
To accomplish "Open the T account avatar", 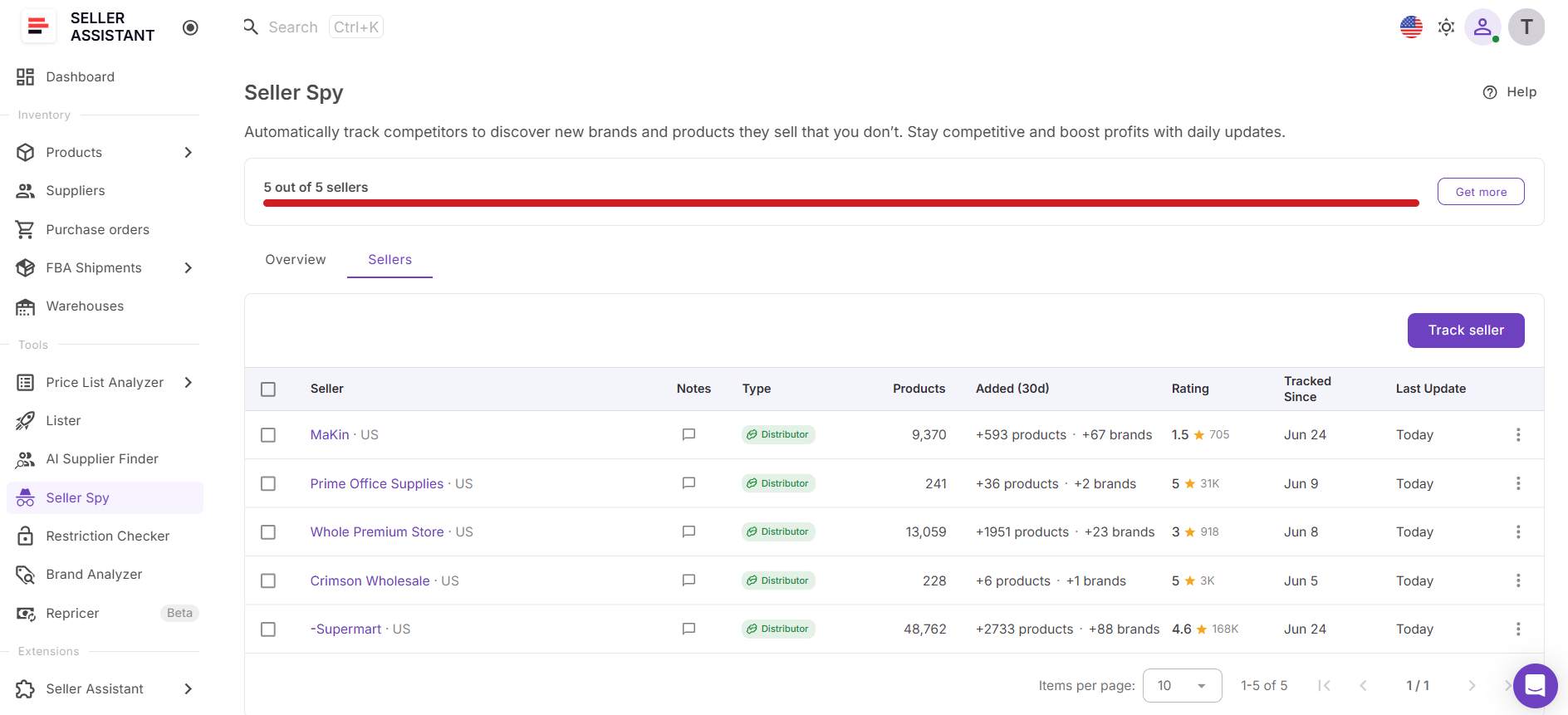I will pos(1526,27).
